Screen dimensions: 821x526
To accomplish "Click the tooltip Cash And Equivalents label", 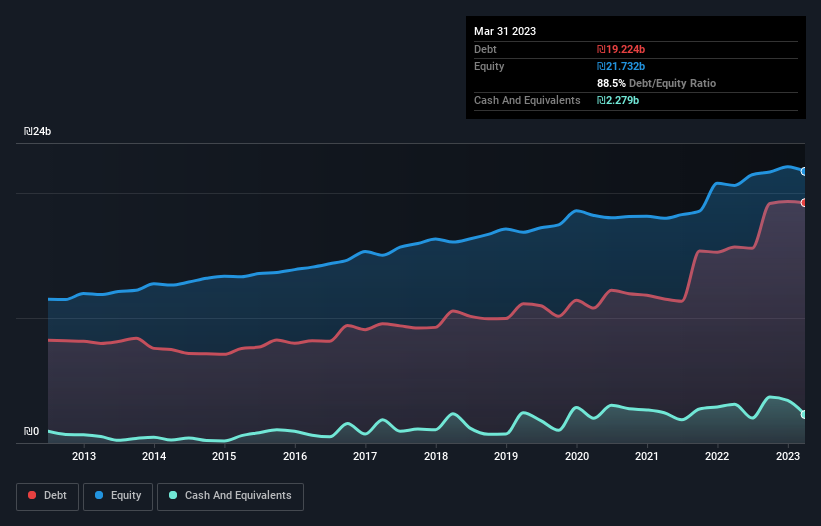I will click(x=527, y=100).
